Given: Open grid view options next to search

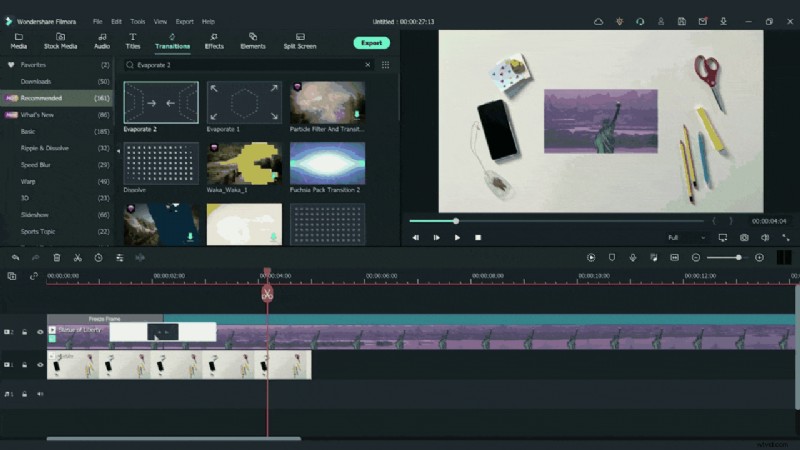Looking at the screenshot, I should click(x=385, y=65).
